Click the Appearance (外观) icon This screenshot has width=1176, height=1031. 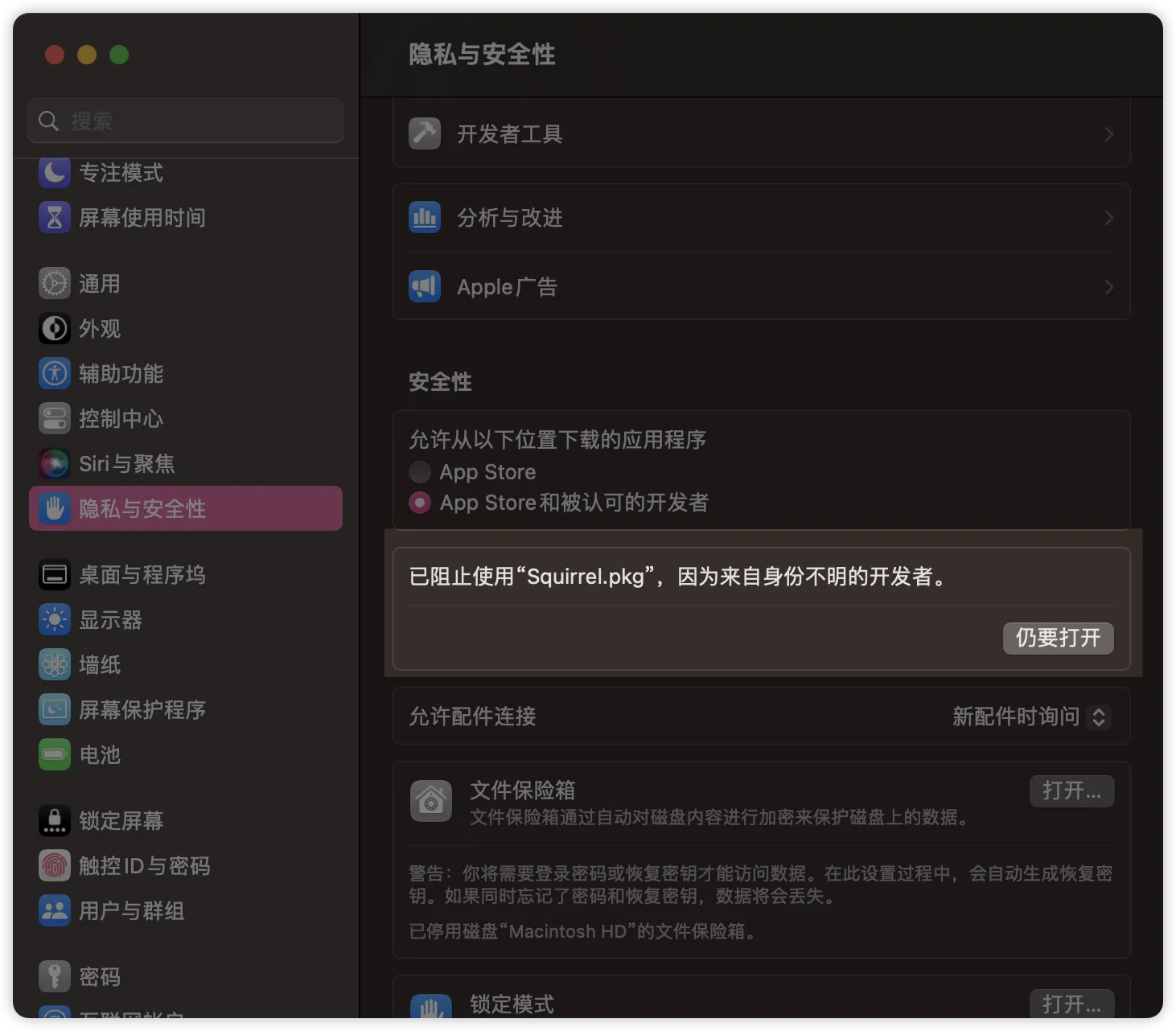coord(55,328)
